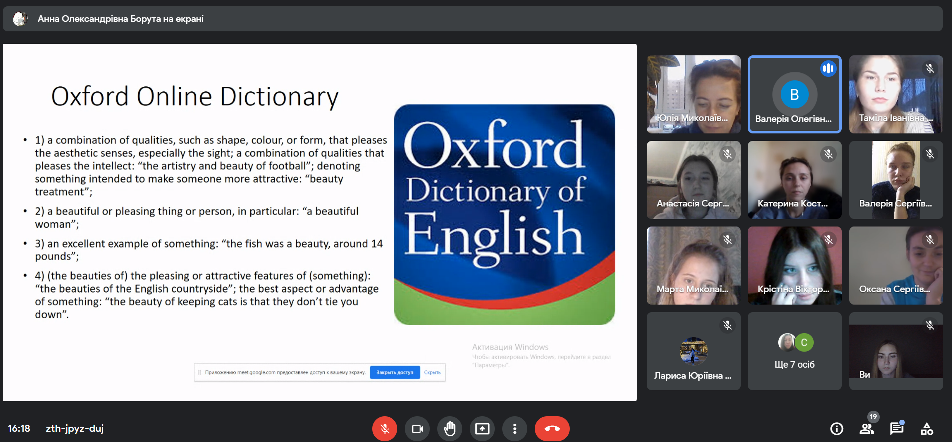Viewport: 952px width, 442px height.
Task: Open the three-dot more options menu
Action: pos(514,428)
